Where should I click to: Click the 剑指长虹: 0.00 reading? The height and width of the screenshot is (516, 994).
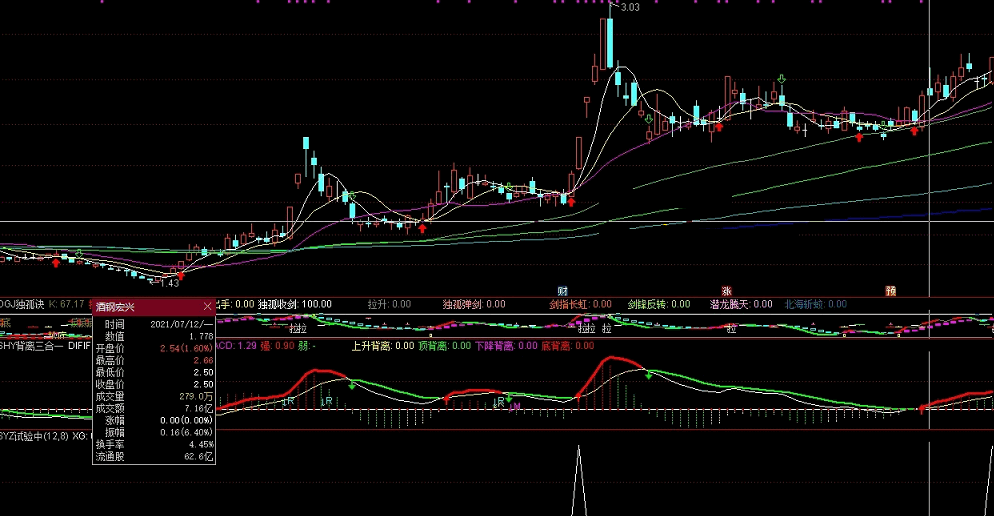pyautogui.click(x=580, y=304)
